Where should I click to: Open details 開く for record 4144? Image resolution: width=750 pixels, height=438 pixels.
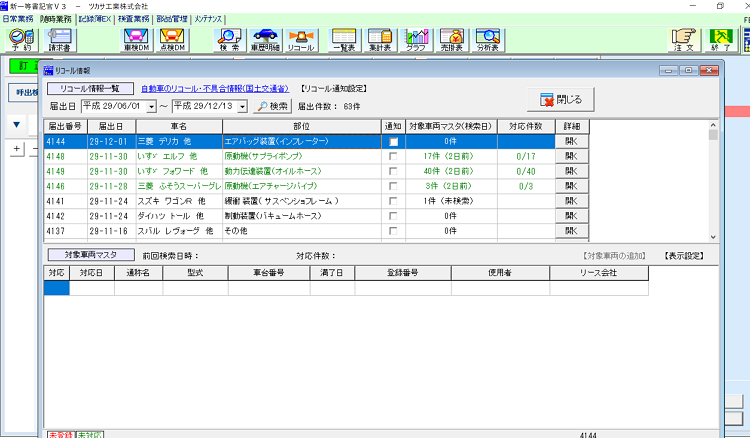[x=572, y=142]
